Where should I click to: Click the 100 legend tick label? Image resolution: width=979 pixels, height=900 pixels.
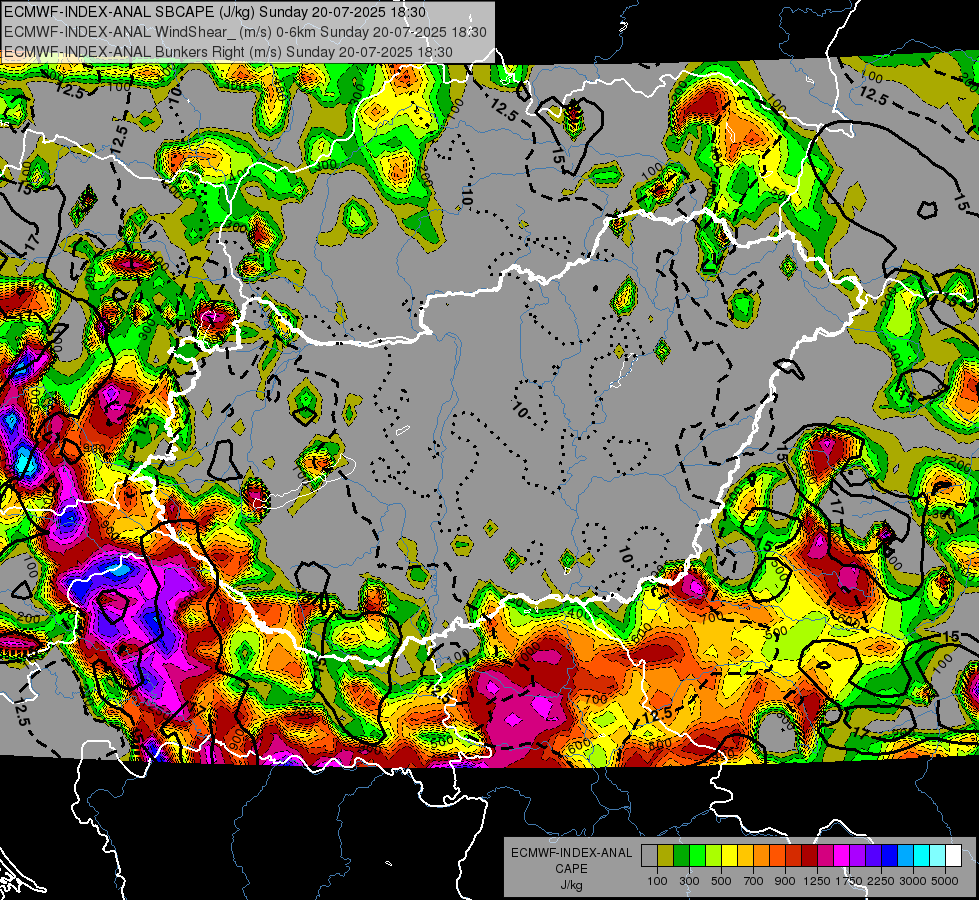657,881
